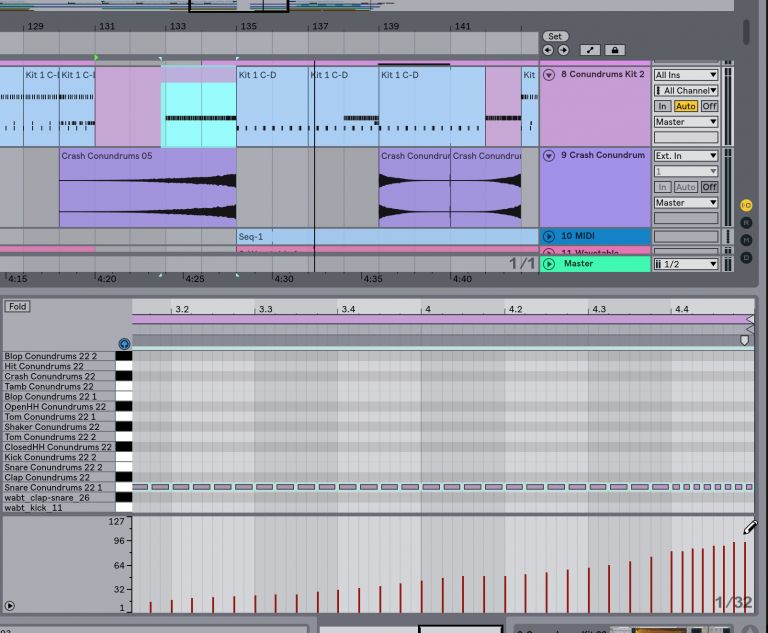Select Clap Conundrums 22 drum row
The image size is (768, 633).
[x=59, y=477]
